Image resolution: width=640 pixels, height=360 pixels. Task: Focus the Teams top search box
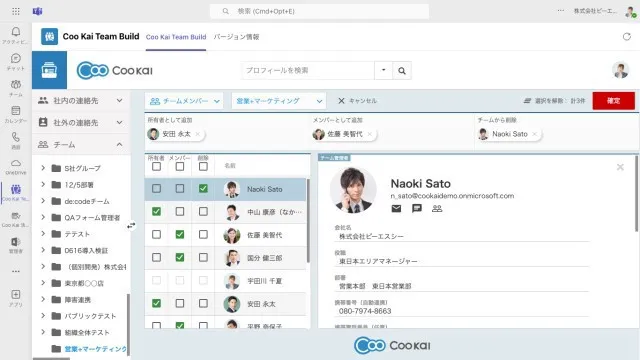tap(319, 11)
